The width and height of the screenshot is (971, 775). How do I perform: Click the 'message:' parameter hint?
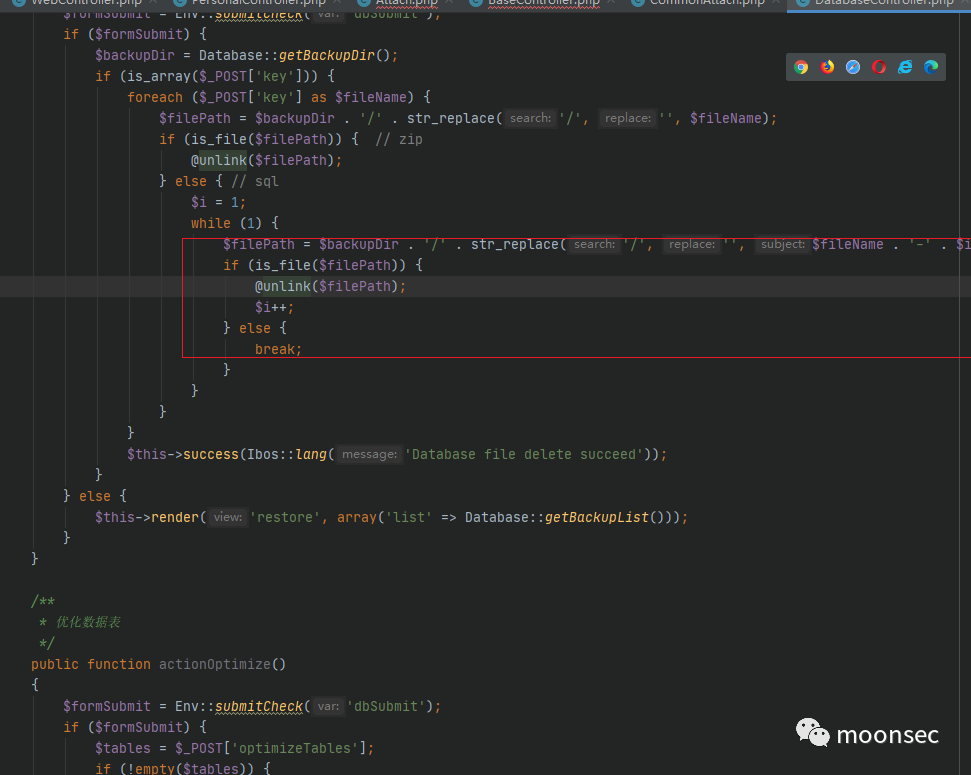(x=369, y=454)
